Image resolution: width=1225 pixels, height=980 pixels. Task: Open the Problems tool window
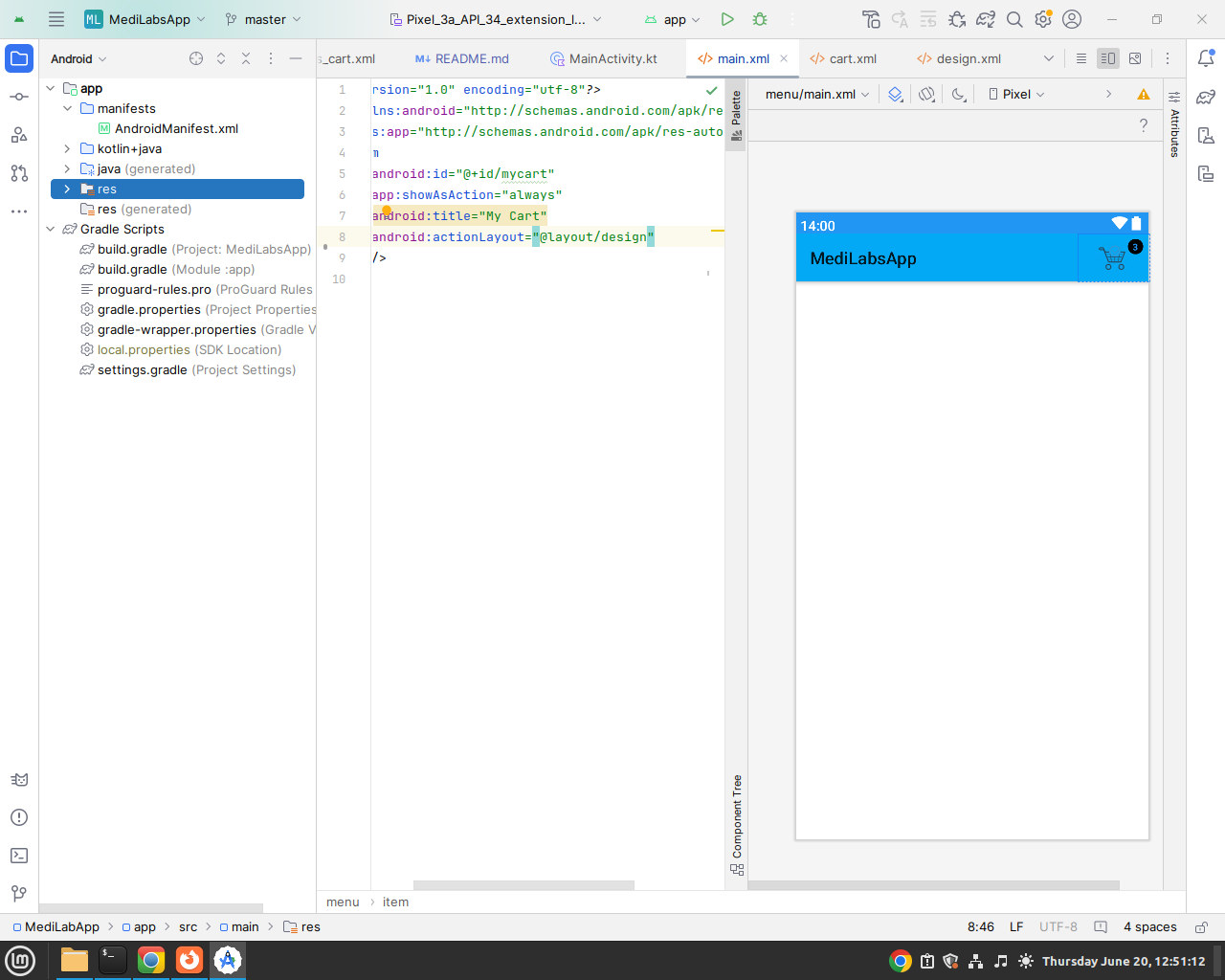pyautogui.click(x=19, y=817)
